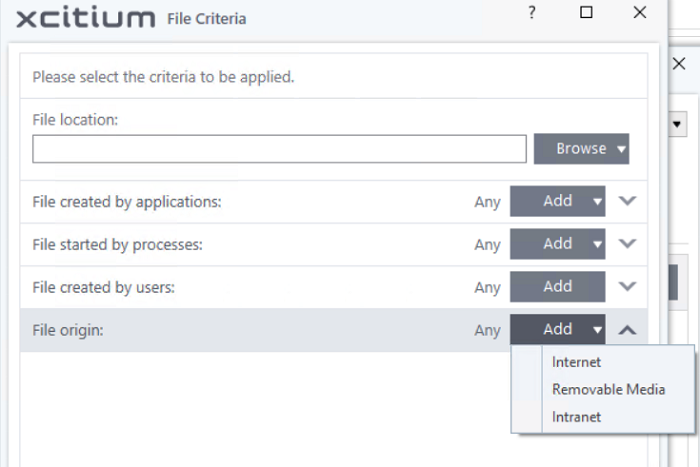This screenshot has width=700, height=467.
Task: Open the Browse dropdown arrow
Action: (x=621, y=149)
